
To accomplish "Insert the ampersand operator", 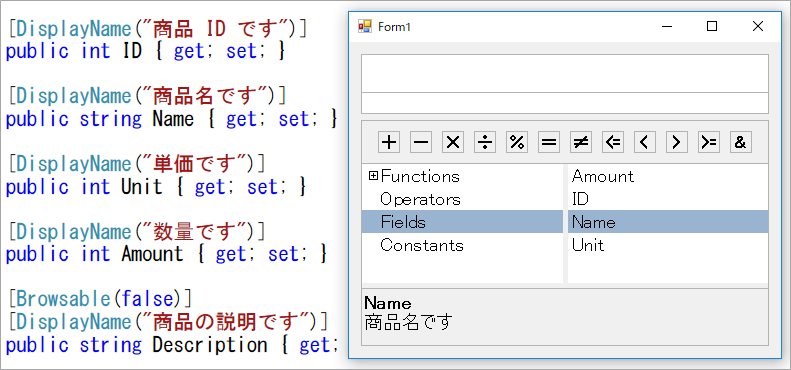I will [x=741, y=142].
